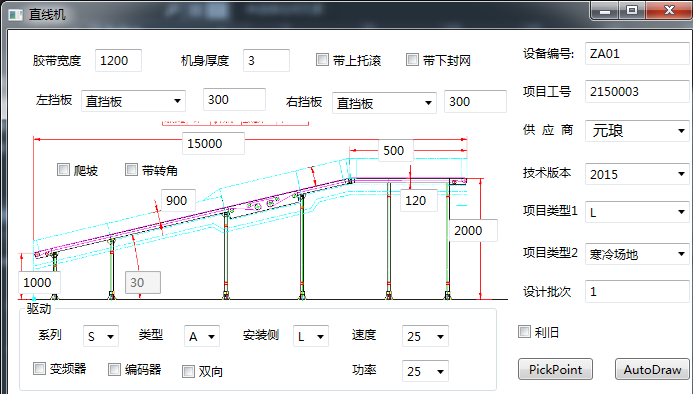This screenshot has width=693, height=394.
Task: Open the 安装侧 dropdown showing L
Action: (311, 337)
